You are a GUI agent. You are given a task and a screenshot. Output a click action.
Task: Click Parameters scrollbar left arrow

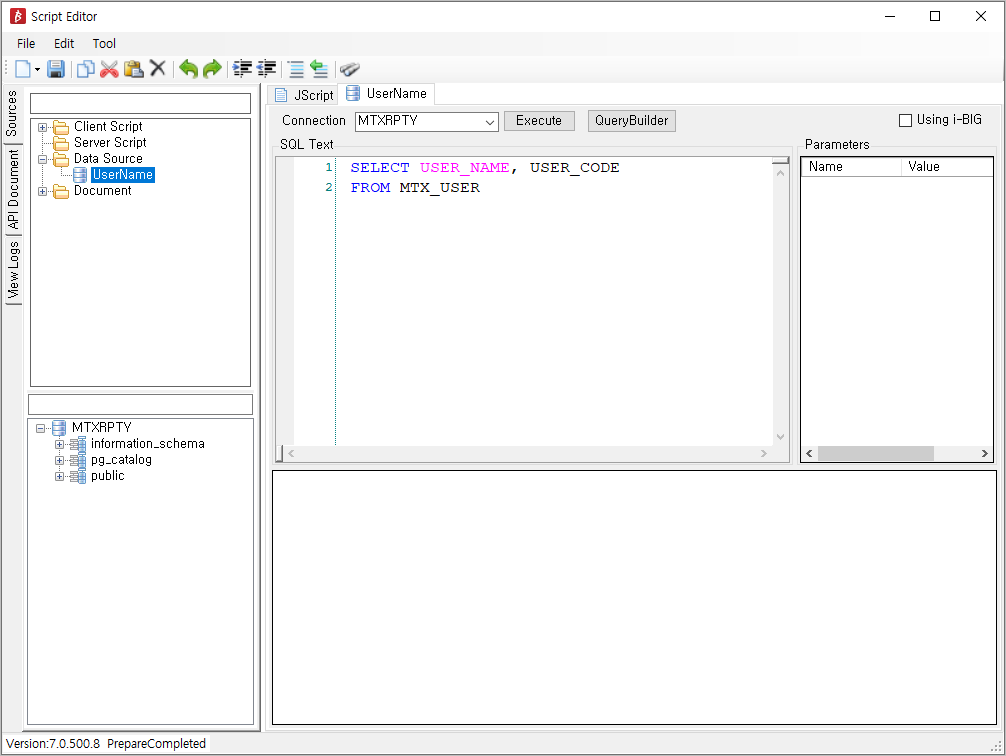pos(809,454)
